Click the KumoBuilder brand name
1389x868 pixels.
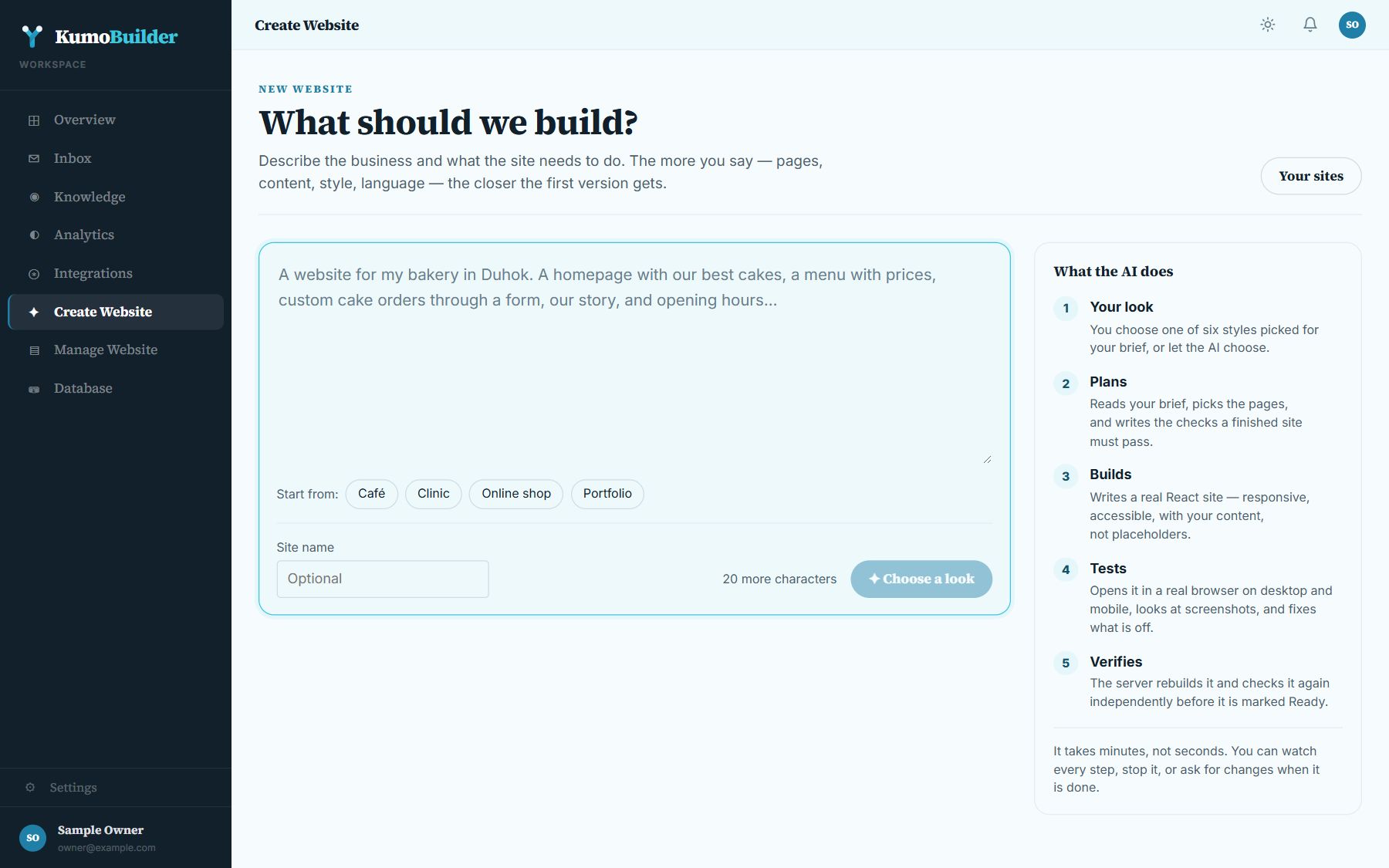point(117,36)
